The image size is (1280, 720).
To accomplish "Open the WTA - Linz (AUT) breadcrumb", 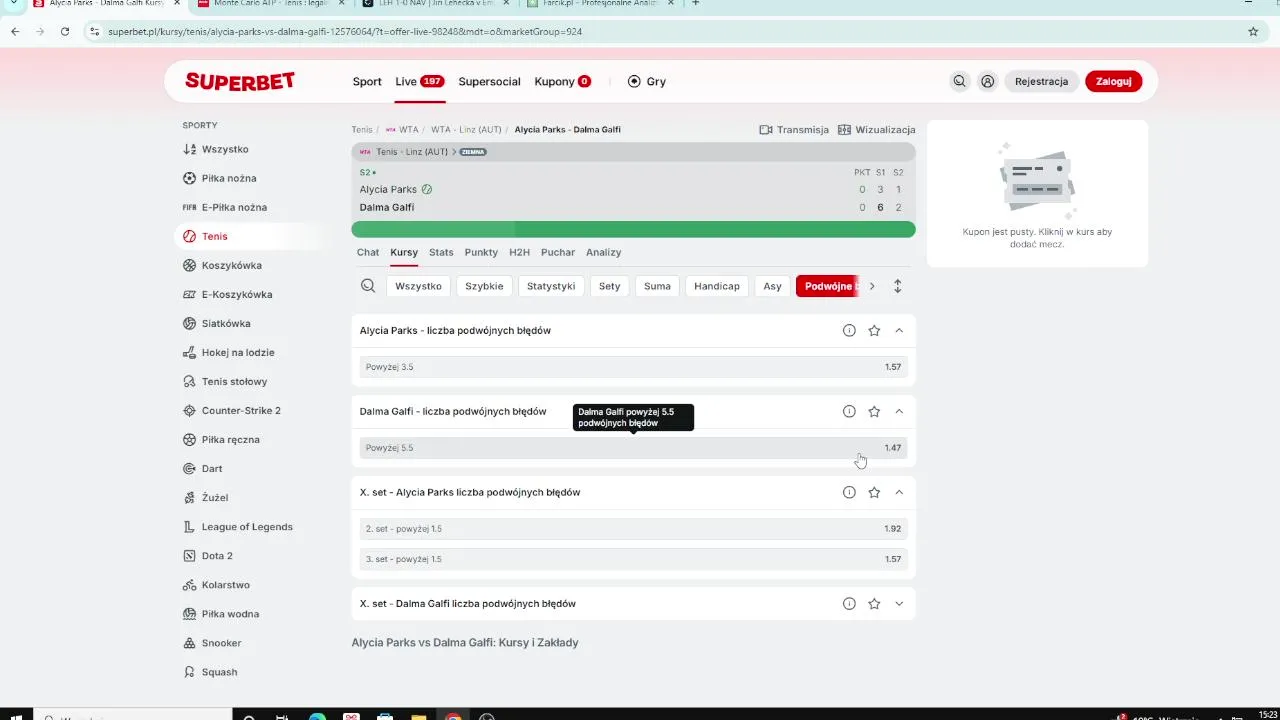I will pos(466,130).
